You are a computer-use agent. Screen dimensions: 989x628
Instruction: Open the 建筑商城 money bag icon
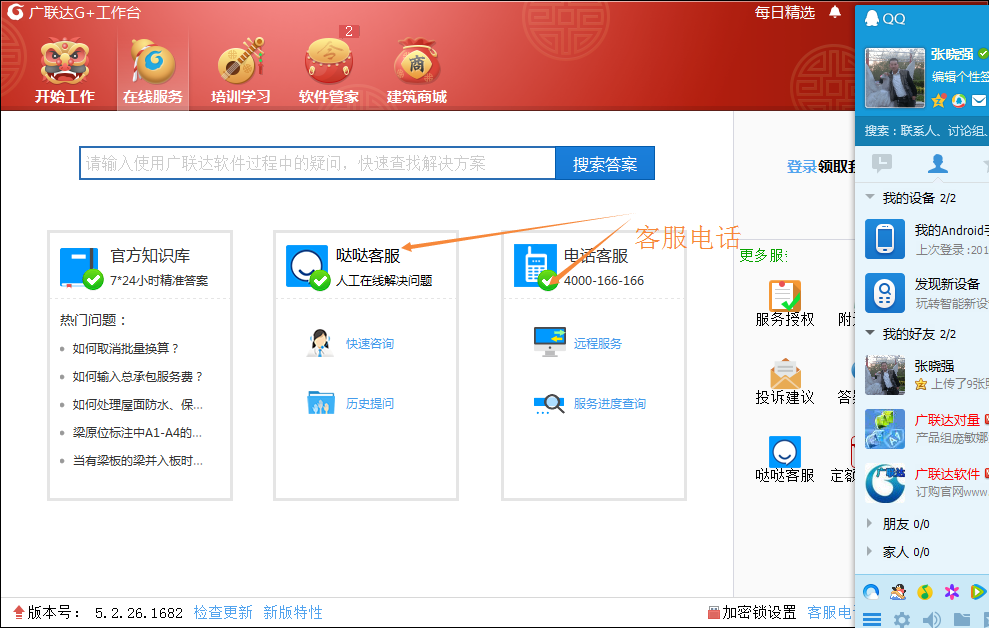[x=416, y=61]
